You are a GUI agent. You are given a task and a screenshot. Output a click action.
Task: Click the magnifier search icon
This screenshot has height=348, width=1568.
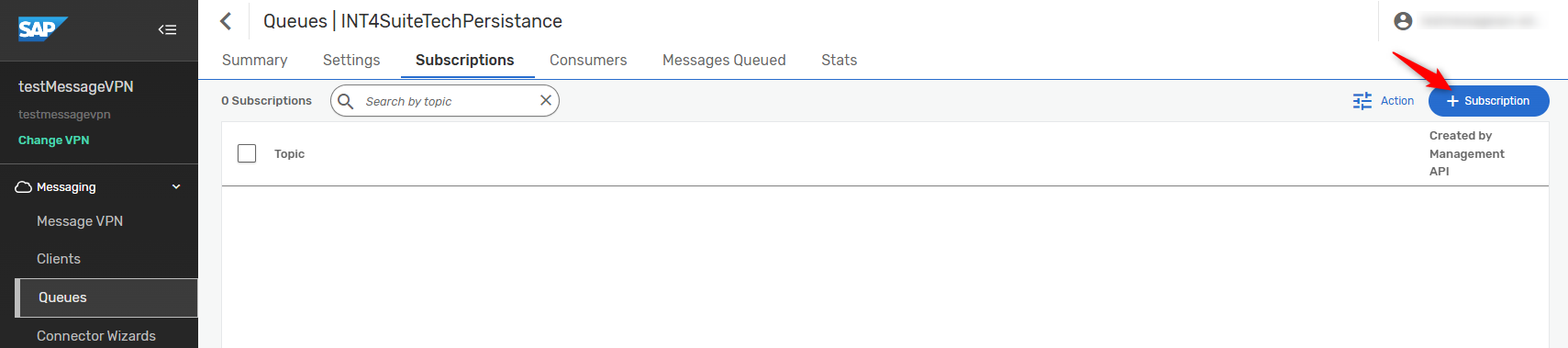click(346, 101)
